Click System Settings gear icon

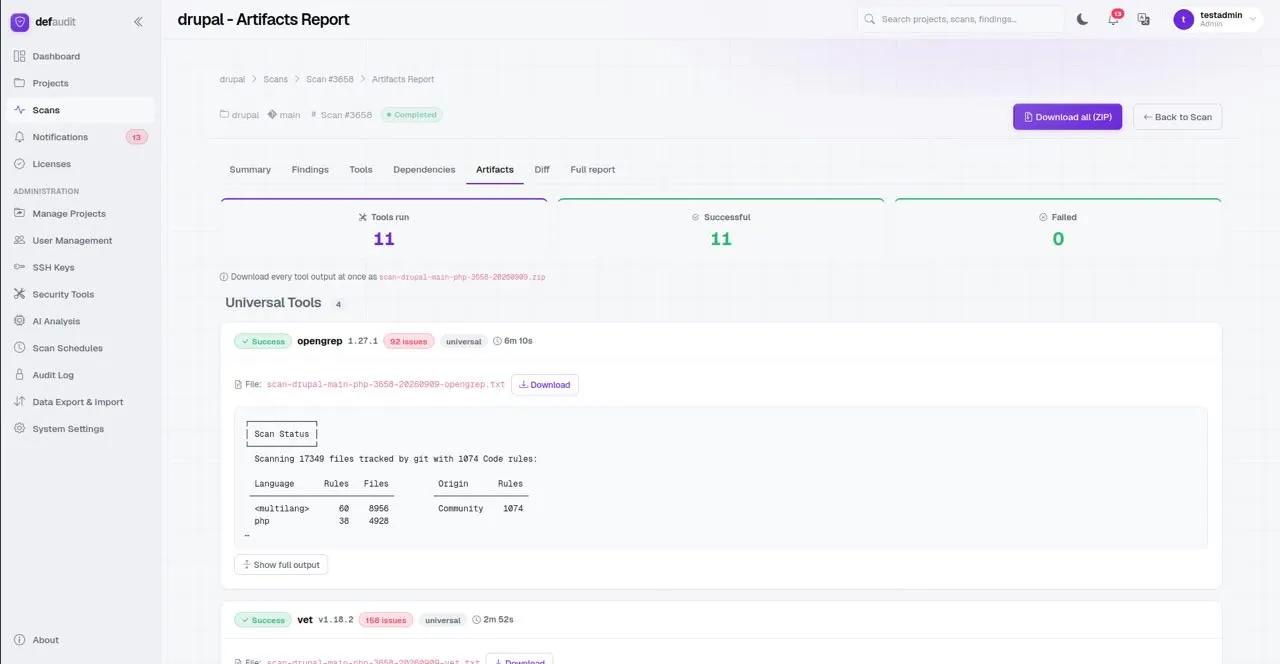pos(20,429)
